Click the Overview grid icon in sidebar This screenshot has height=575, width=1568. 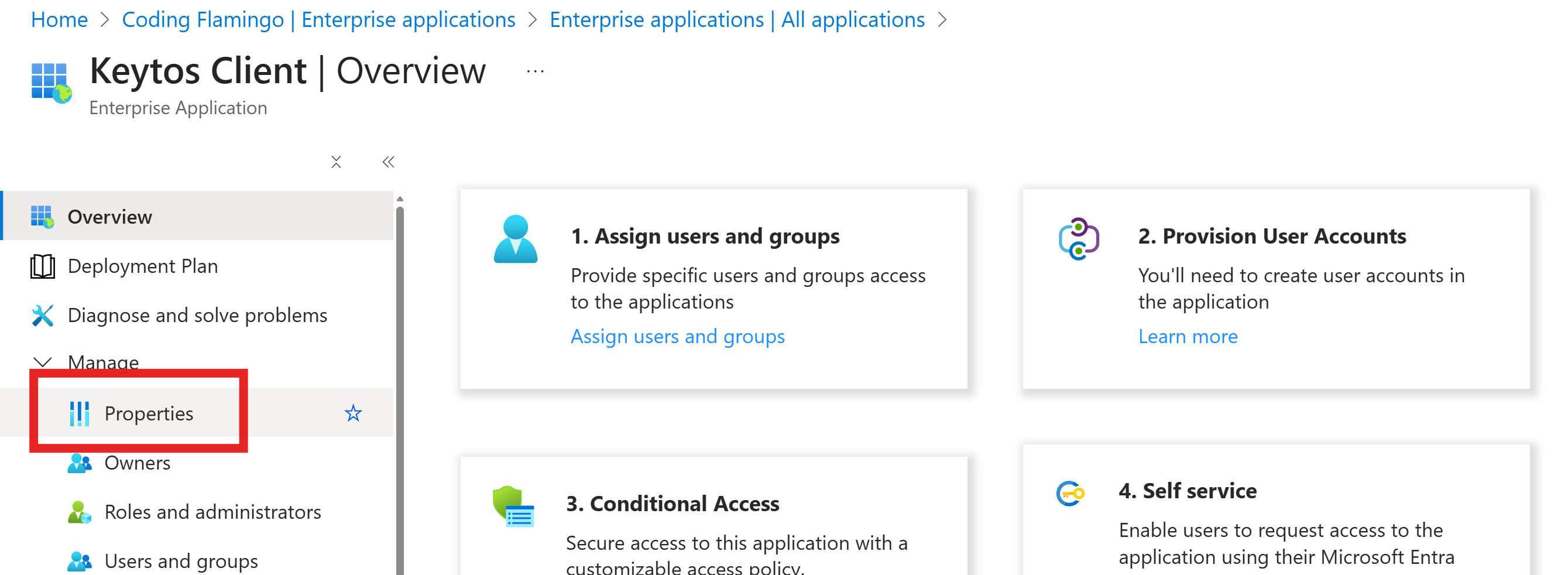tap(43, 215)
